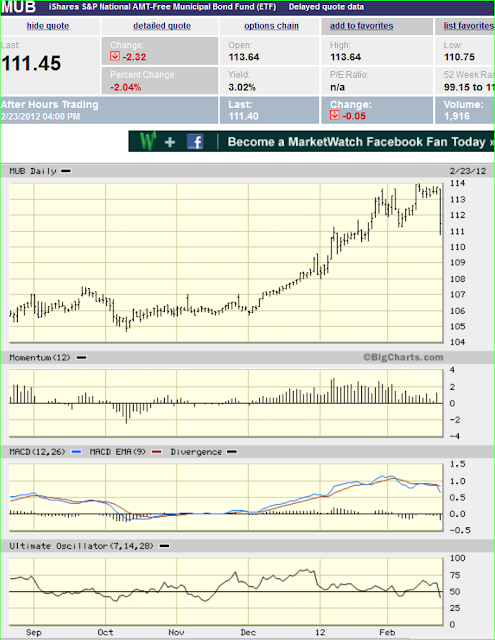Click the Low value 110.75
Image resolution: width=495 pixels, height=640 pixels.
tap(459, 57)
